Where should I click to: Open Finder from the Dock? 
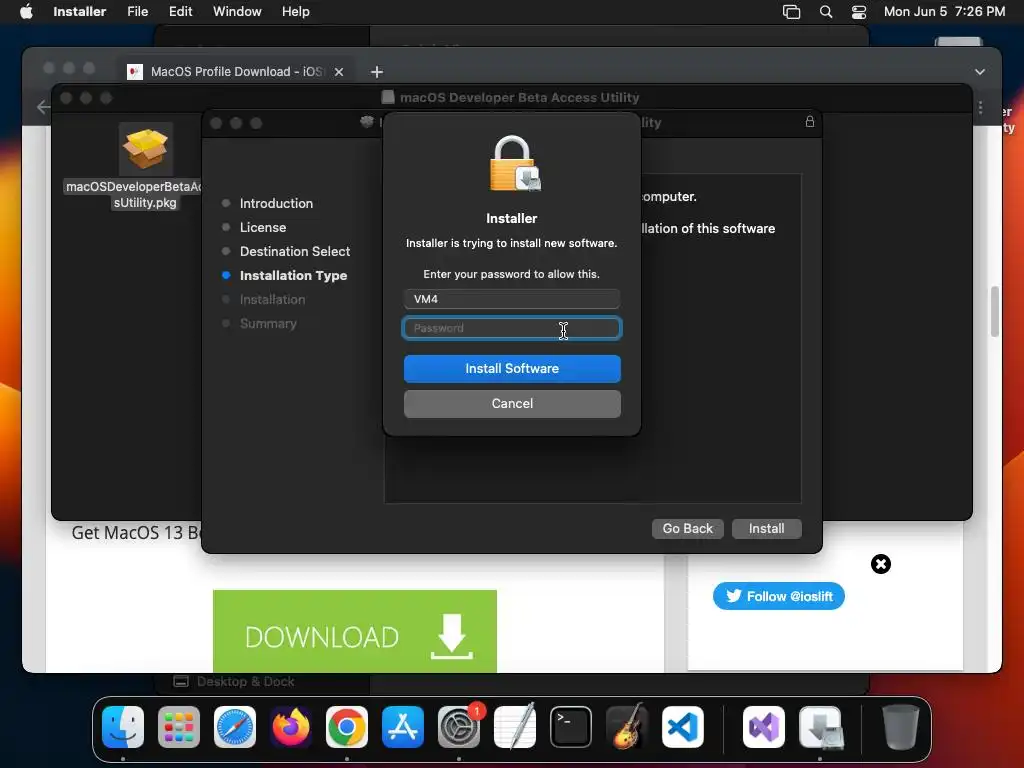(x=123, y=727)
